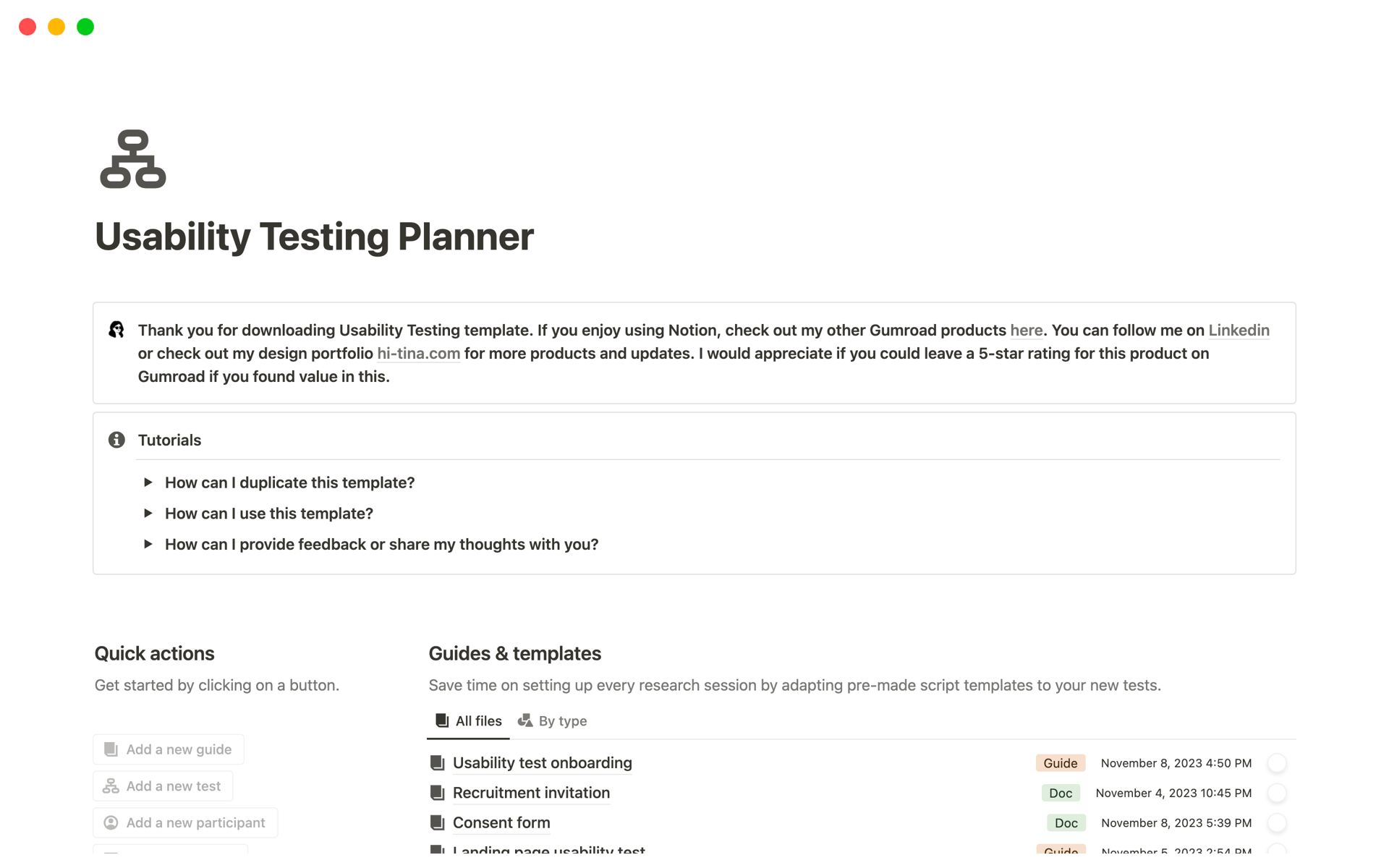Image resolution: width=1389 pixels, height=868 pixels.
Task: Expand the How can I provide feedback section
Action: pos(149,544)
